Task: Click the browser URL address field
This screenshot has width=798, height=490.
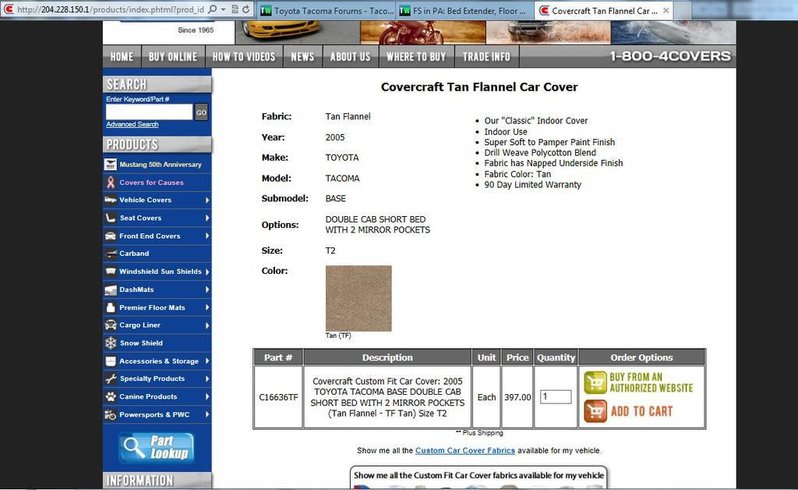Action: pos(110,9)
